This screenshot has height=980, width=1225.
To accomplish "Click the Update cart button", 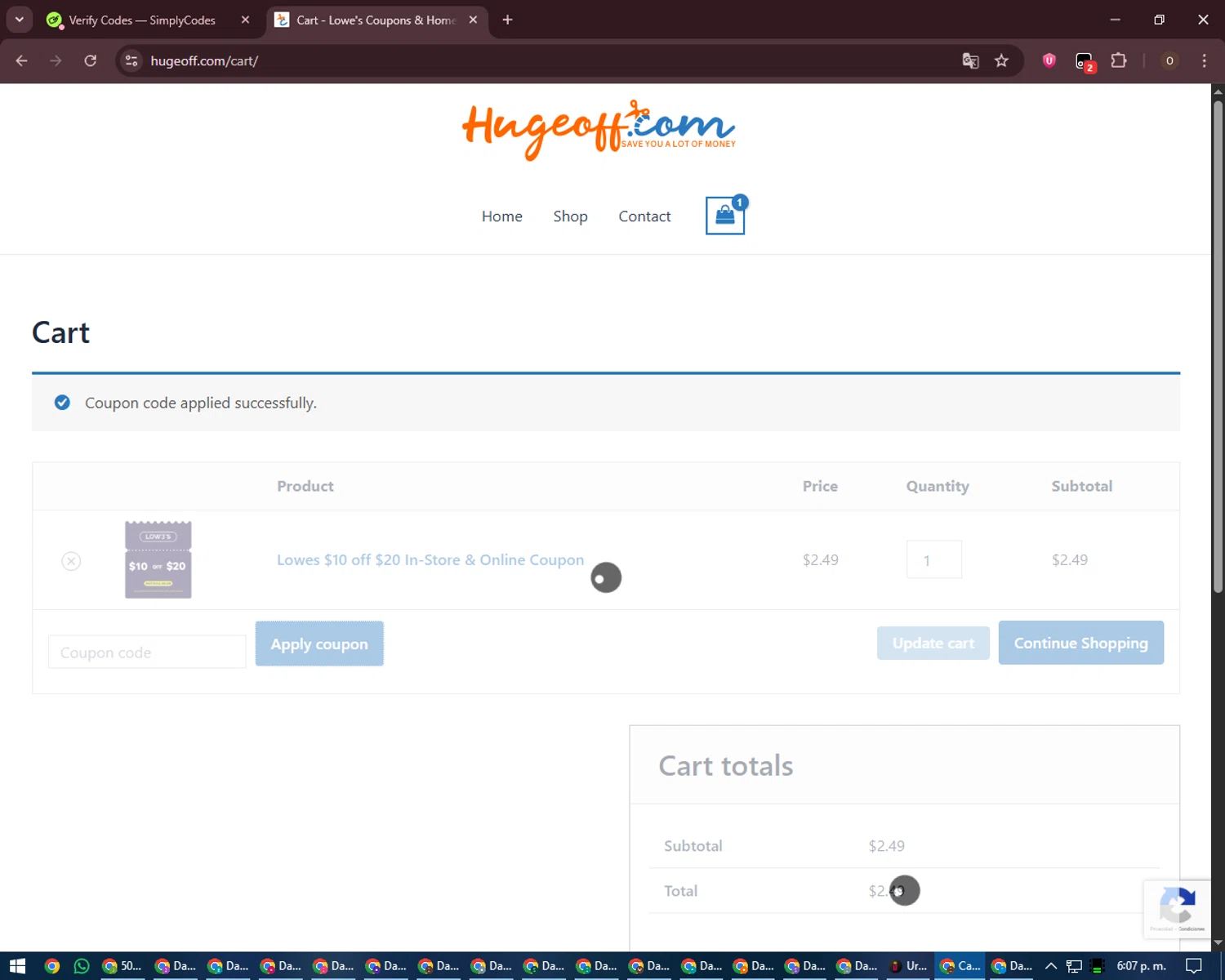I will 933,643.
